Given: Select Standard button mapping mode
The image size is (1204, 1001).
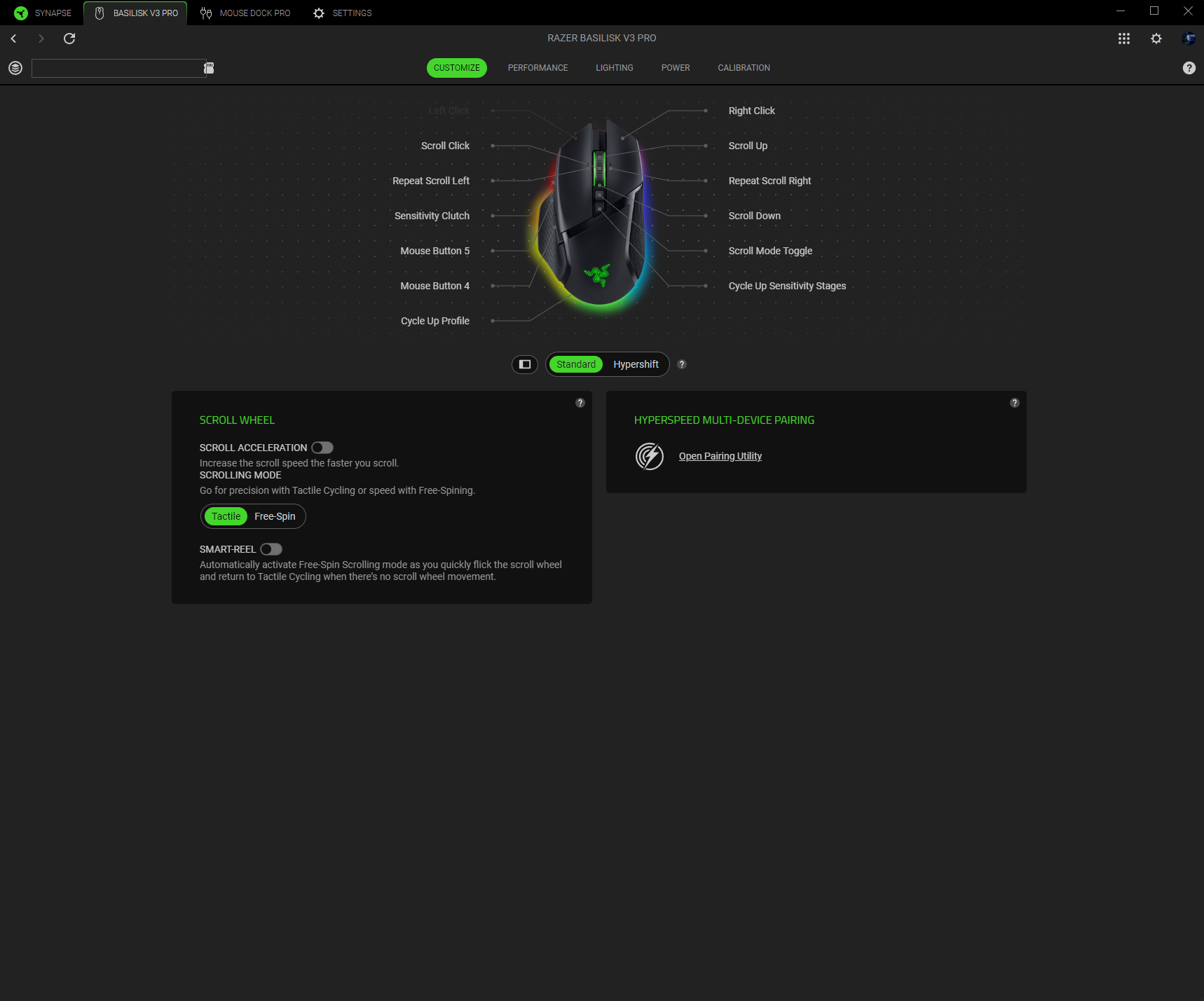Looking at the screenshot, I should tap(576, 364).
